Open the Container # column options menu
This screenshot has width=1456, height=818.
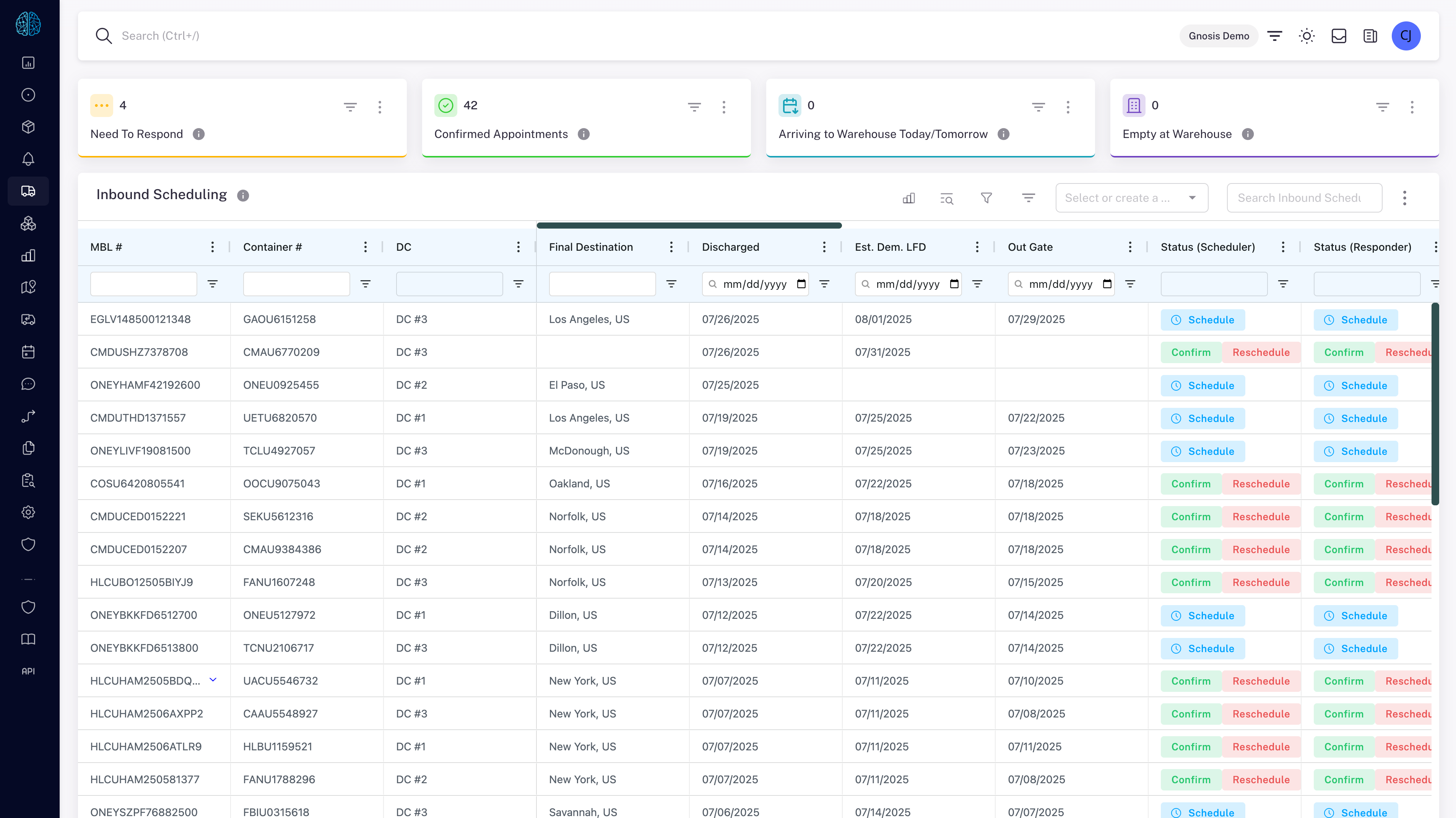tap(365, 247)
